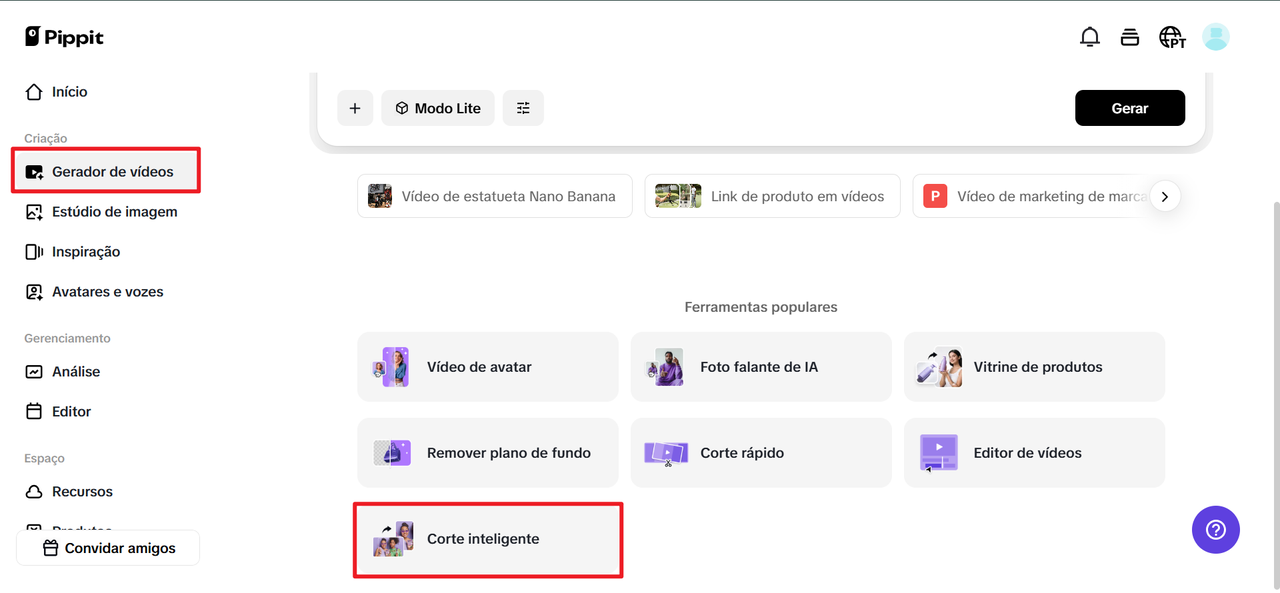This screenshot has width=1280, height=593.
Task: Select Vídeo de estatueta Nano Banana suggestion
Action: 494,196
